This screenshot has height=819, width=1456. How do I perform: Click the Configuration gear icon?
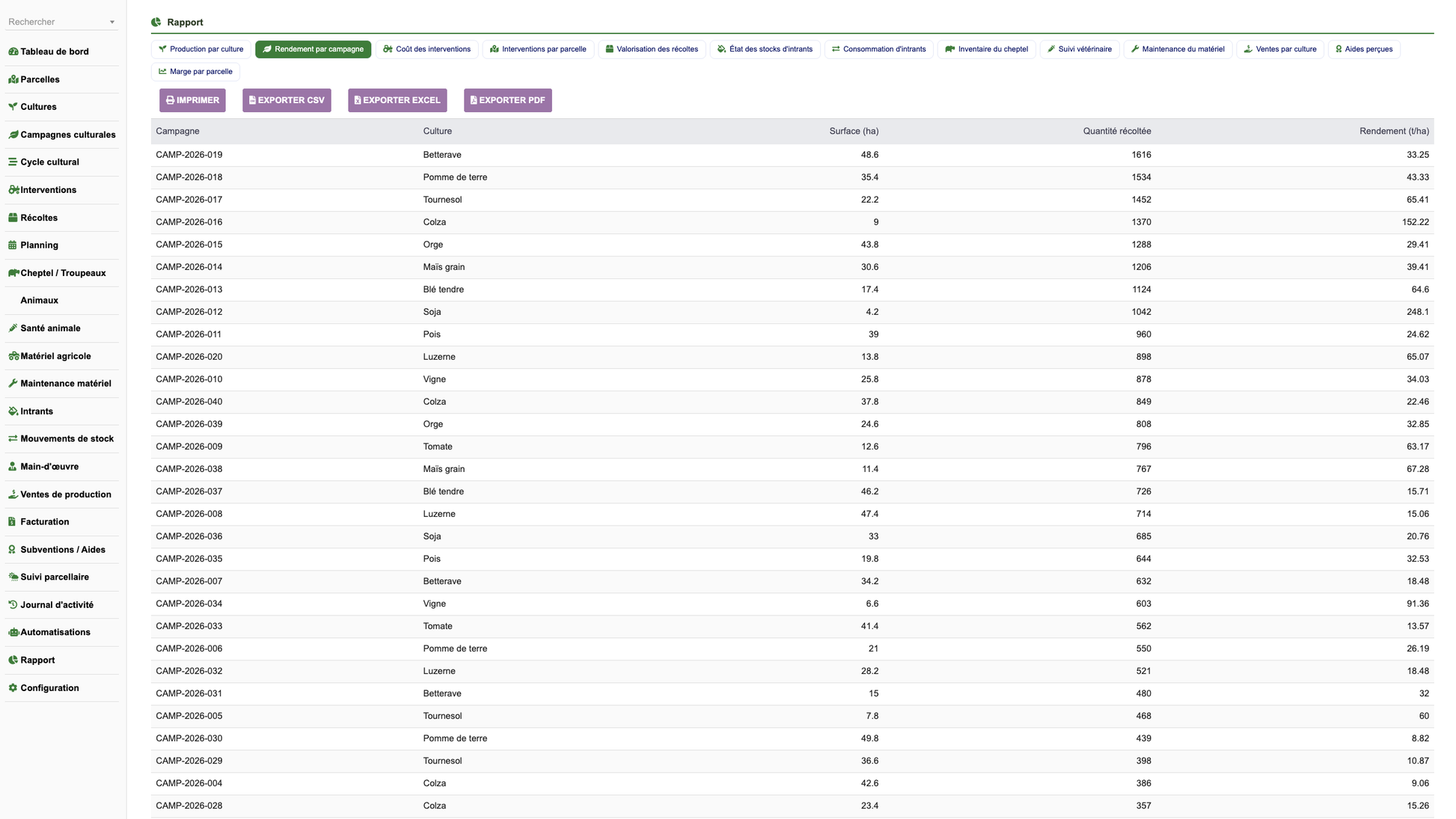[x=13, y=688]
